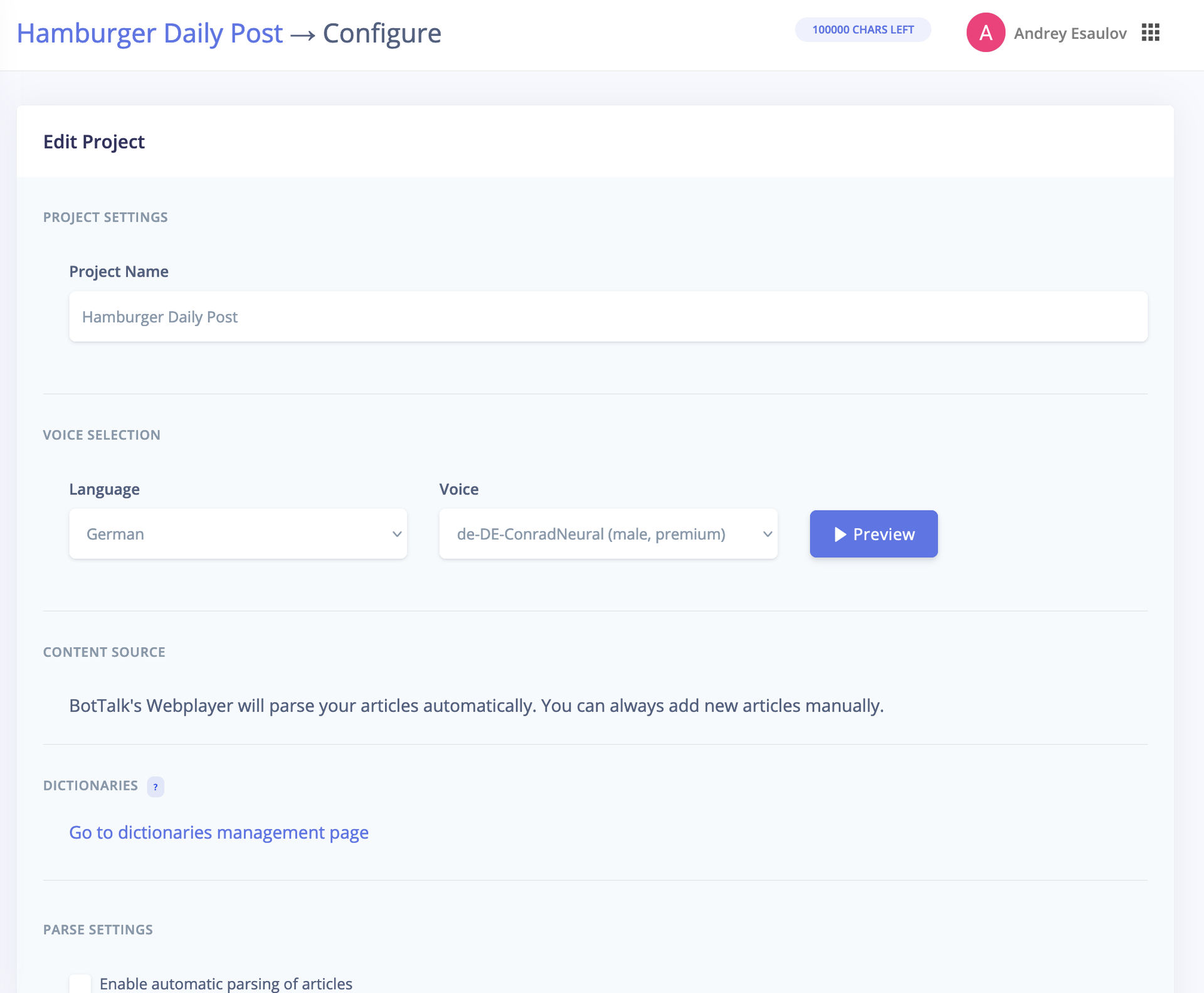Click the VOICE SELECTION section label

pyautogui.click(x=102, y=435)
